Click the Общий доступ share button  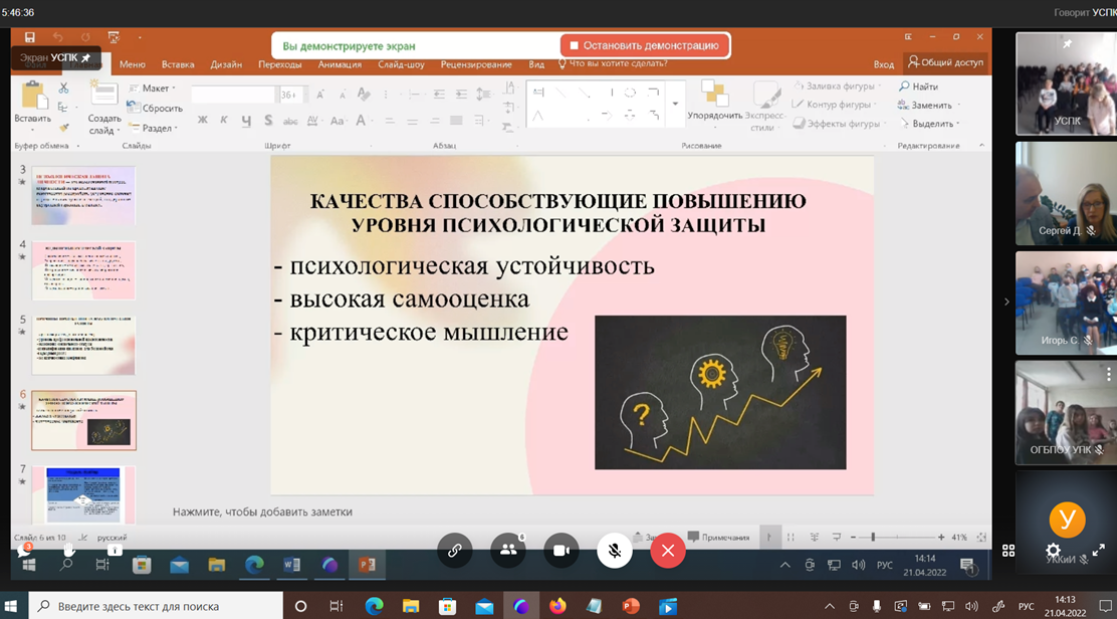(x=945, y=62)
